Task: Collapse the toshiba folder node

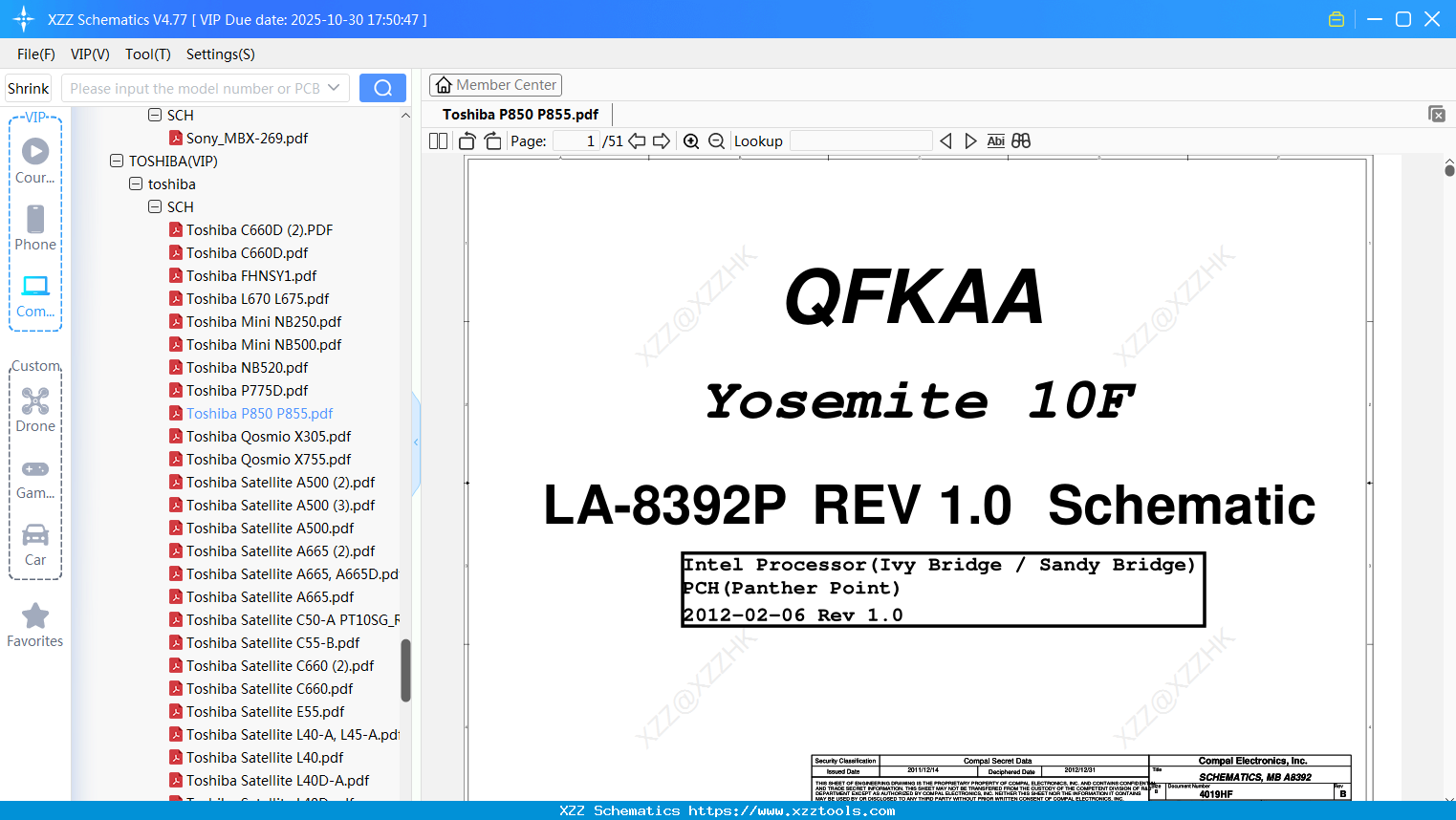Action: point(136,183)
